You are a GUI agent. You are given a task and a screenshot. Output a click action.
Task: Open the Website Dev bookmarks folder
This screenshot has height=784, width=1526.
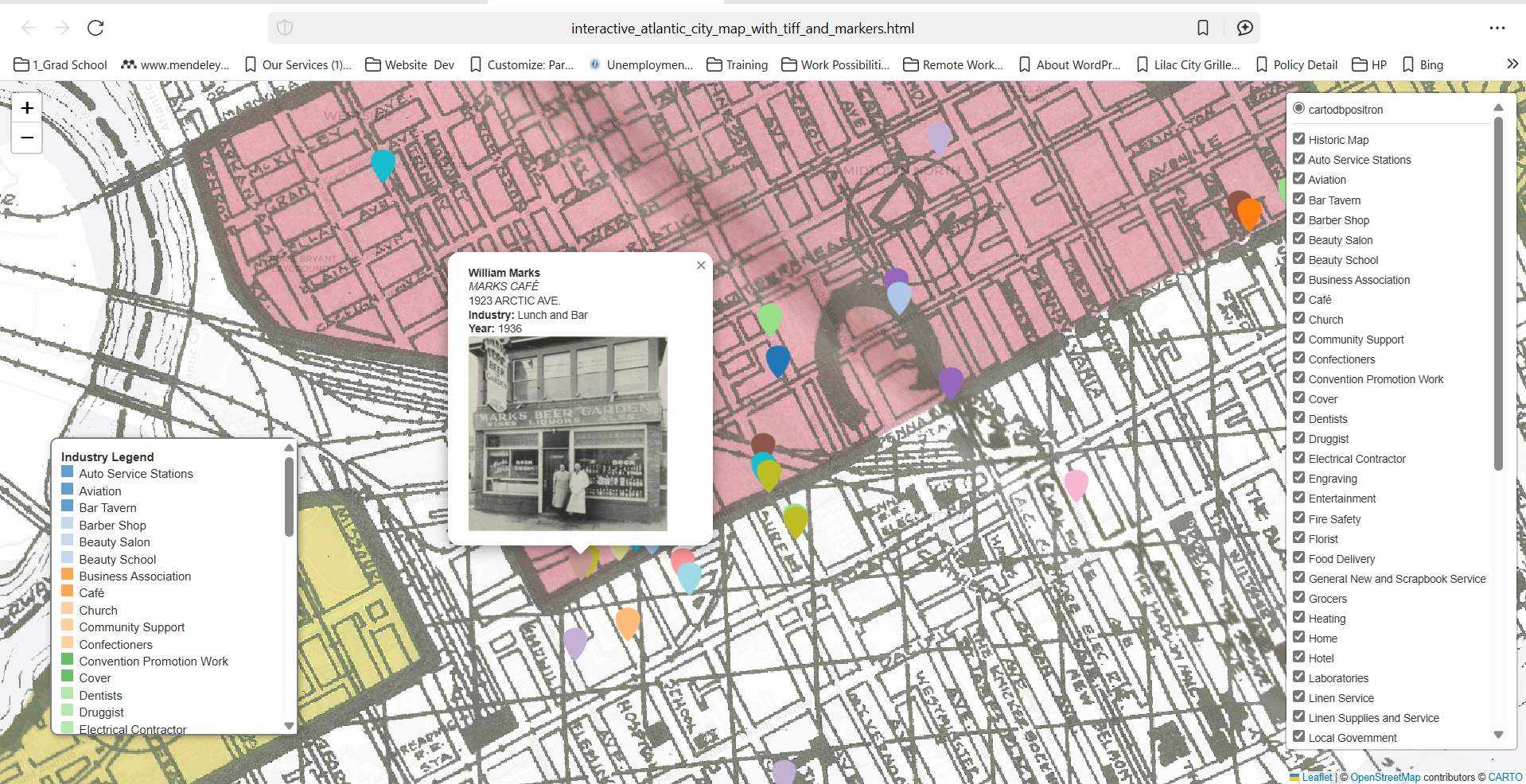[x=408, y=64]
